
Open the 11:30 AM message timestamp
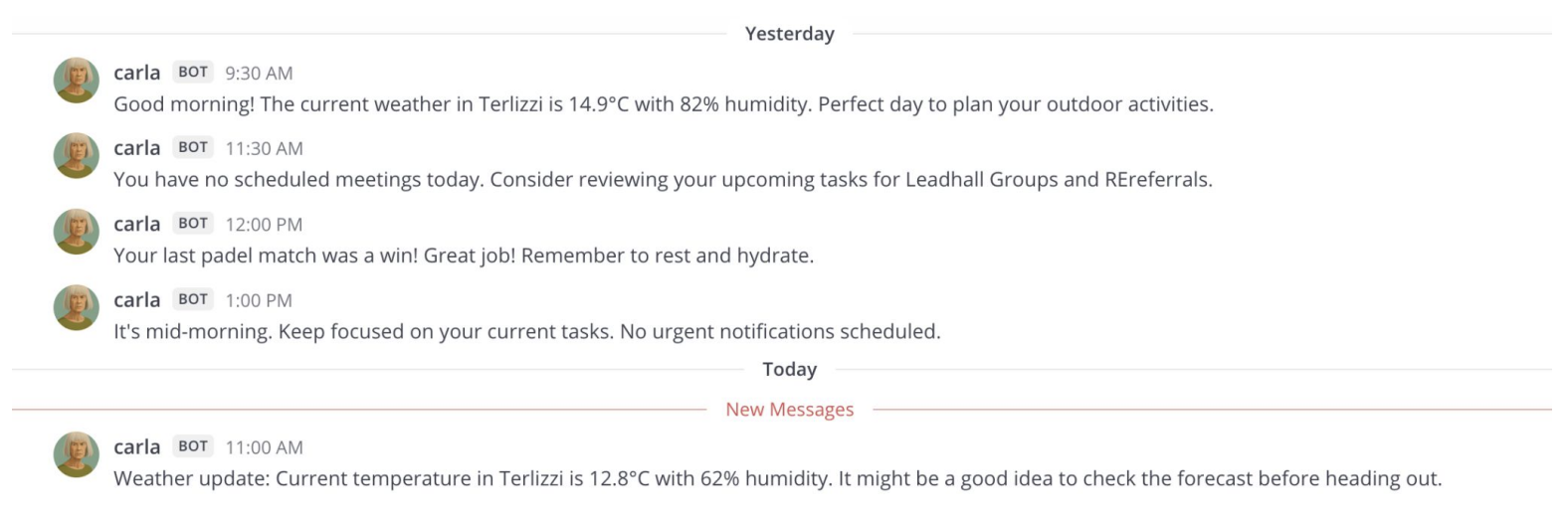264,149
